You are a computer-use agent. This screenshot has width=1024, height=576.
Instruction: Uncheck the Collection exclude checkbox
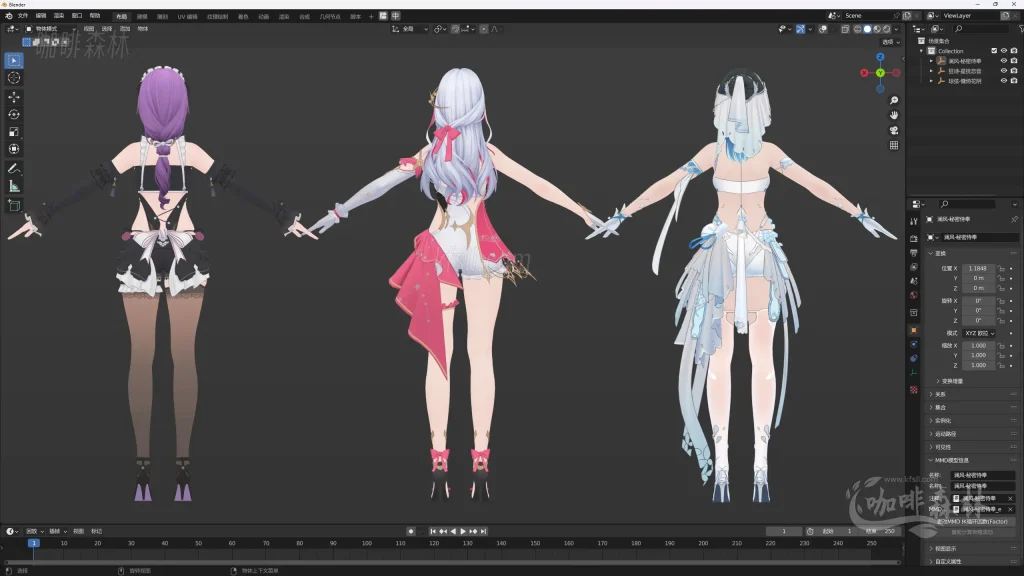tap(994, 51)
